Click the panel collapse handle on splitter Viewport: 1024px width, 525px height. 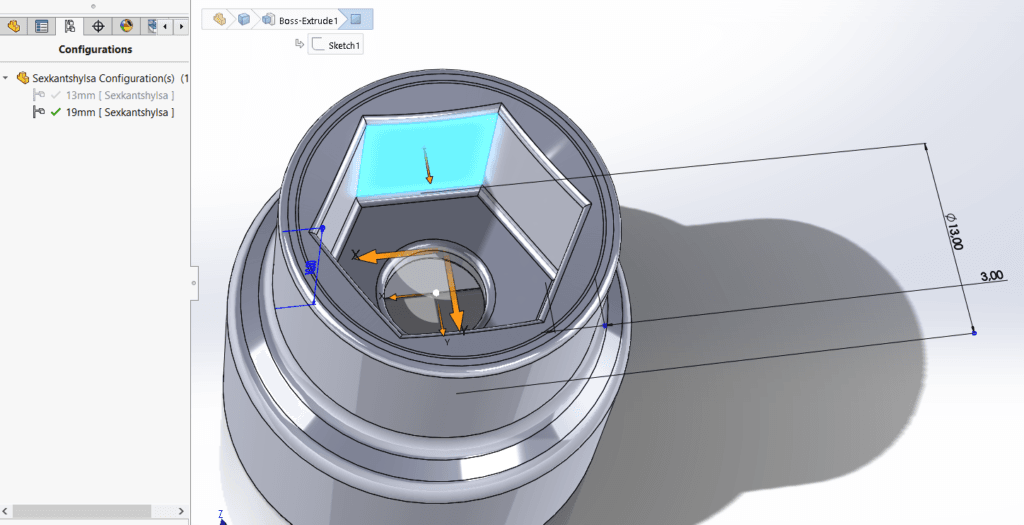coord(193,283)
